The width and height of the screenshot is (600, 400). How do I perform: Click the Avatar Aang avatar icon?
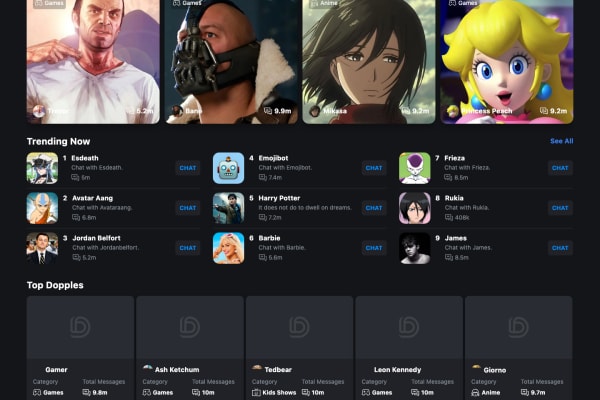pyautogui.click(x=42, y=208)
